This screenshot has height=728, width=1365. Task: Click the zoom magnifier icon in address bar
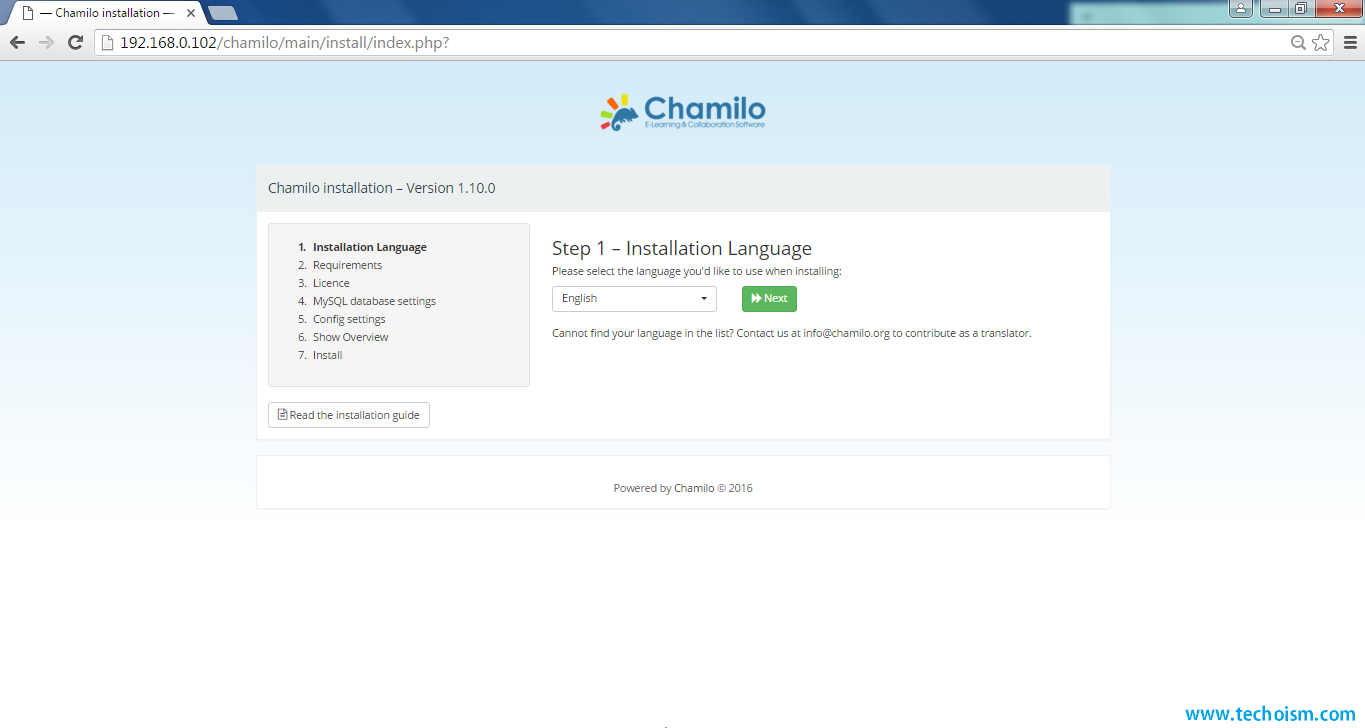[1298, 42]
